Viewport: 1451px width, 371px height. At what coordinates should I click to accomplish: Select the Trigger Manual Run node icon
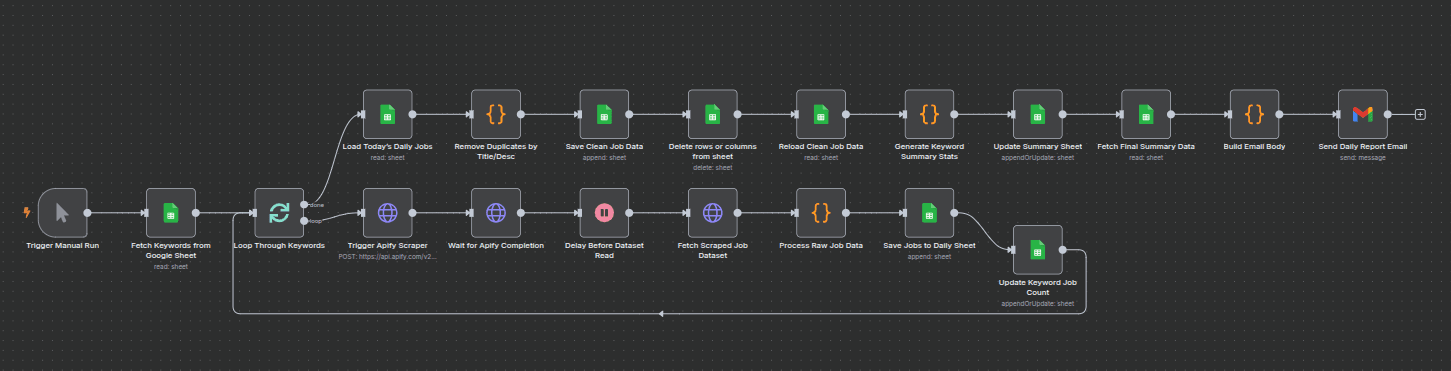pos(63,212)
